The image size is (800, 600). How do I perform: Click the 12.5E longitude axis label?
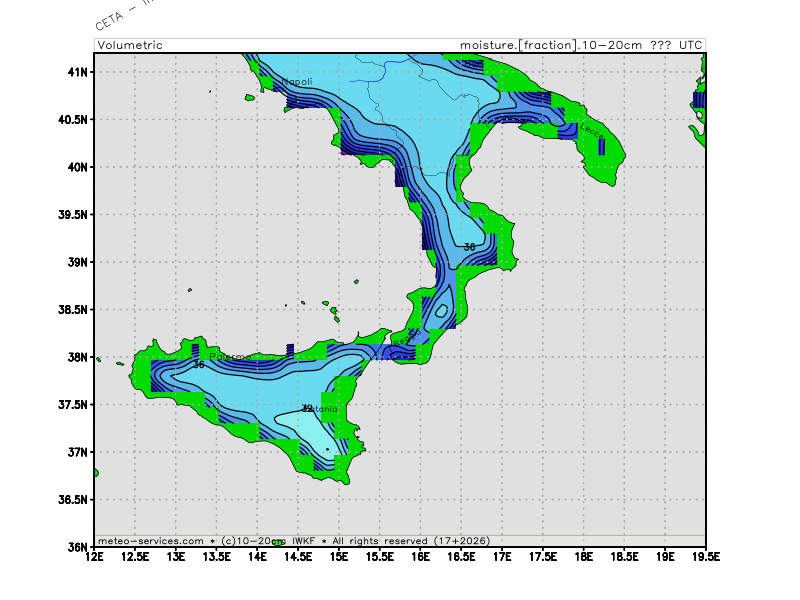(135, 556)
